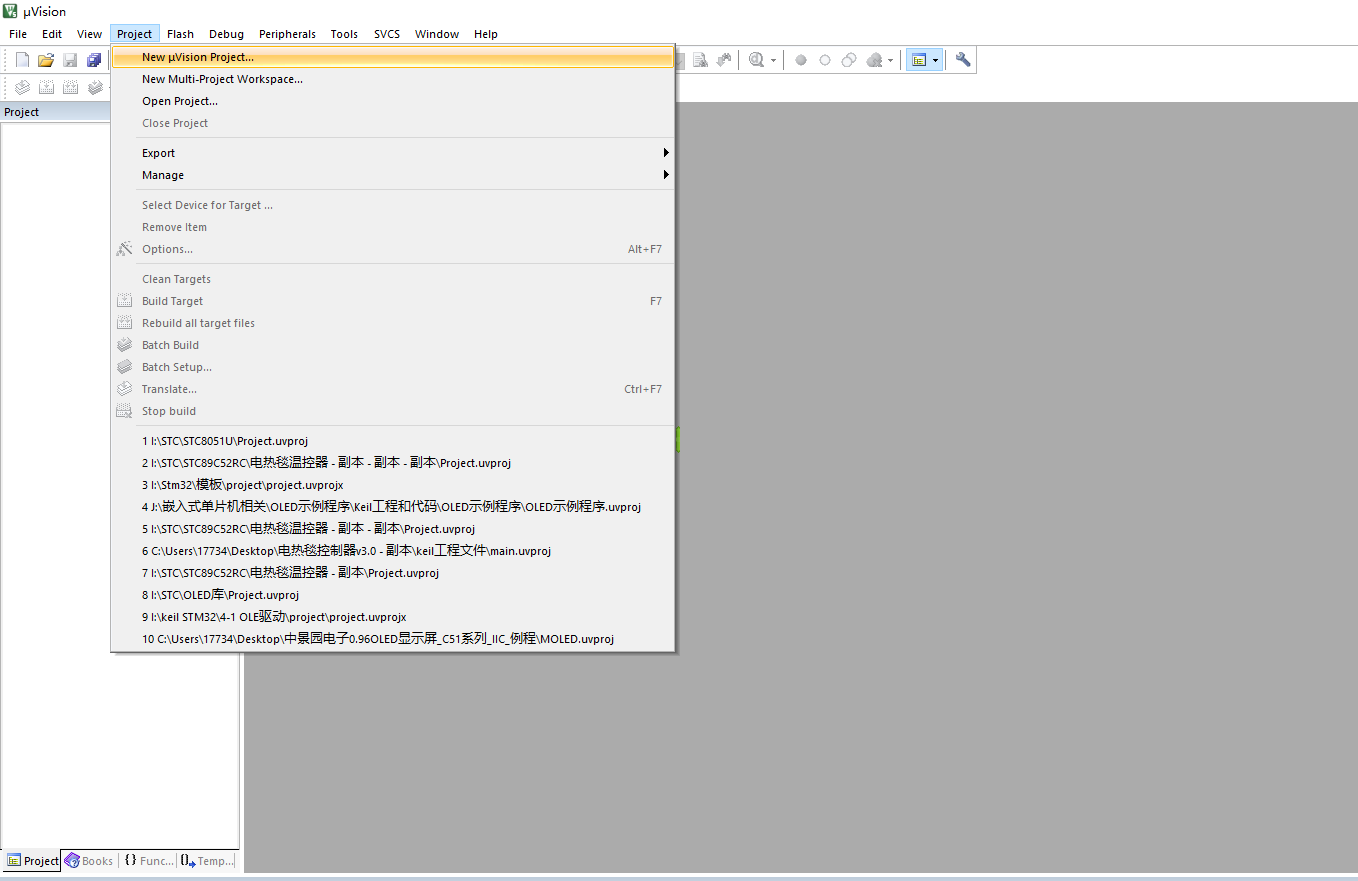
Task: Close the open Project menu via menu bar
Action: [x=135, y=34]
